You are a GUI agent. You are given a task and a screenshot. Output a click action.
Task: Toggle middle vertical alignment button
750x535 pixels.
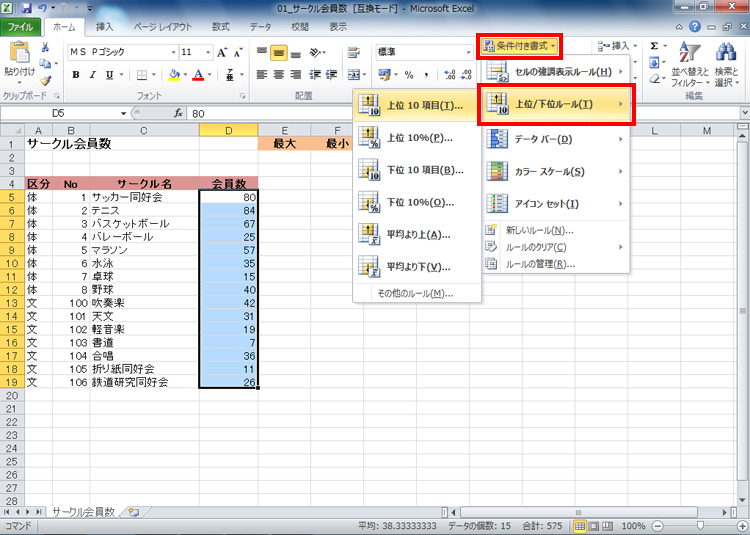click(x=279, y=52)
